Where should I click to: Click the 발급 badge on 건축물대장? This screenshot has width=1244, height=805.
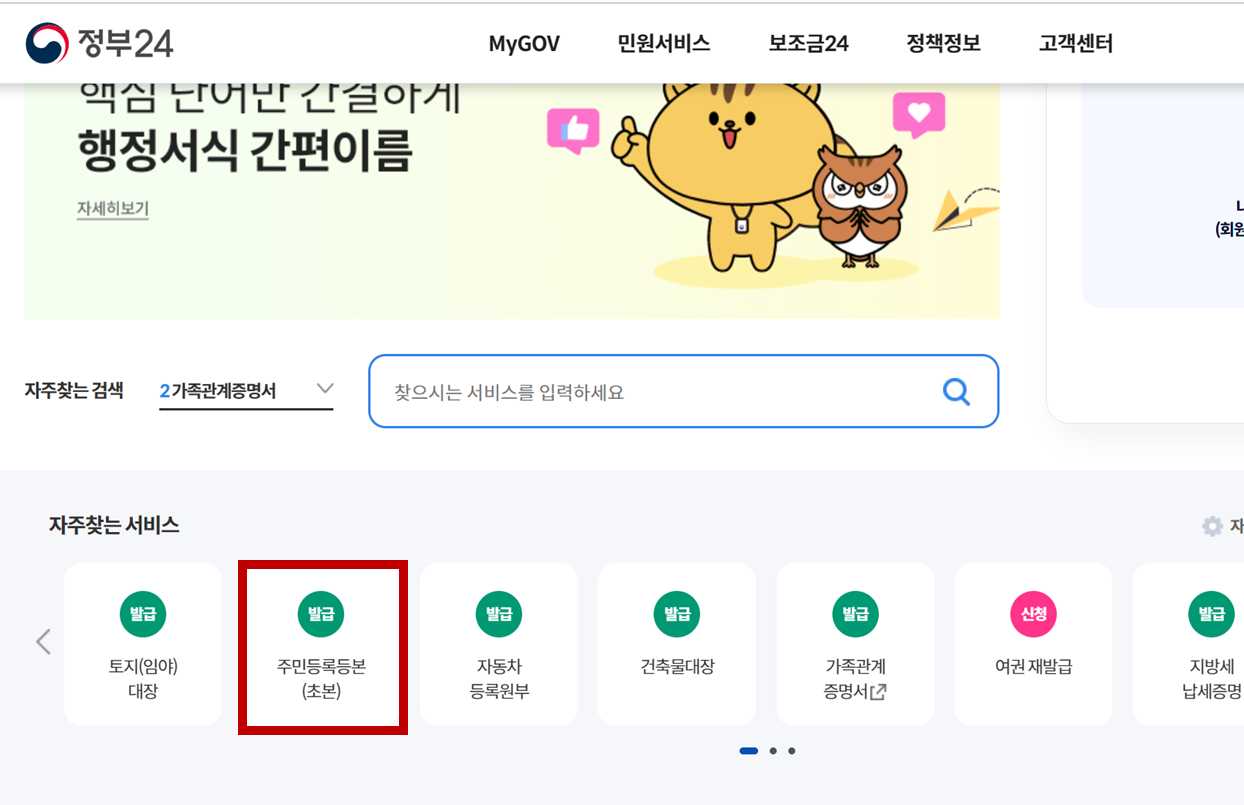click(677, 614)
